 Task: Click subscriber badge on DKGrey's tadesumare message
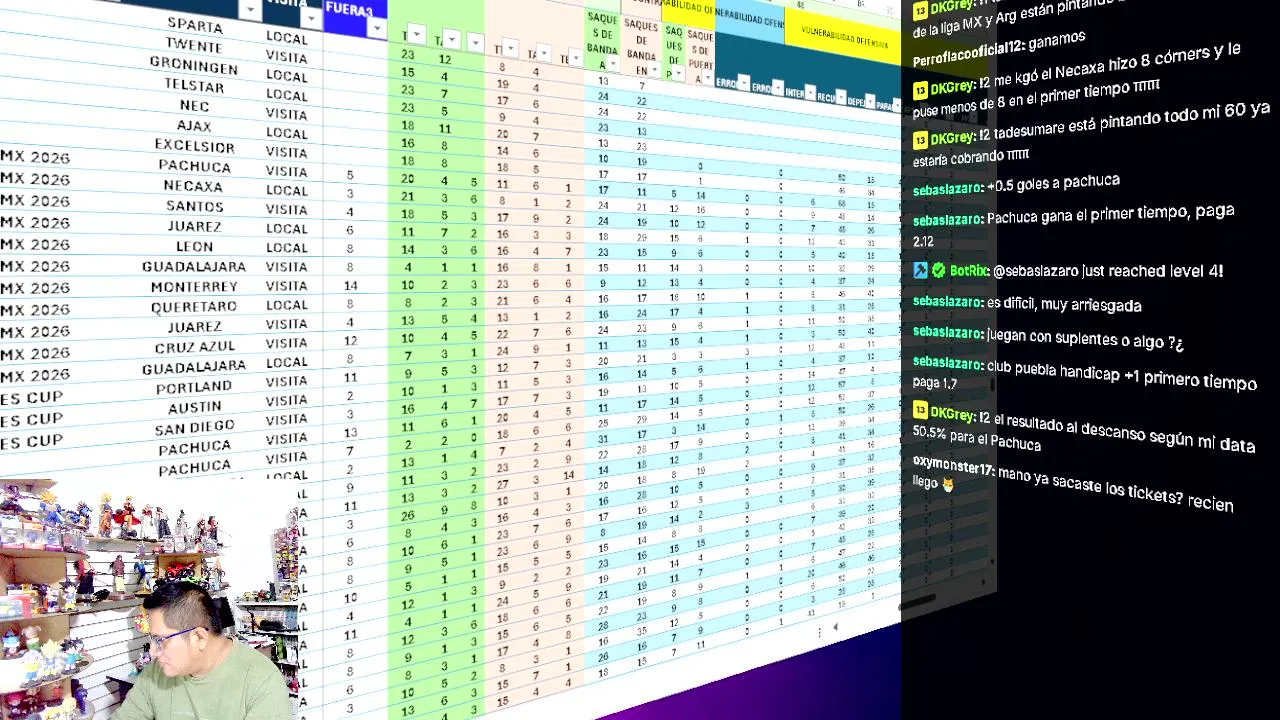click(x=920, y=138)
